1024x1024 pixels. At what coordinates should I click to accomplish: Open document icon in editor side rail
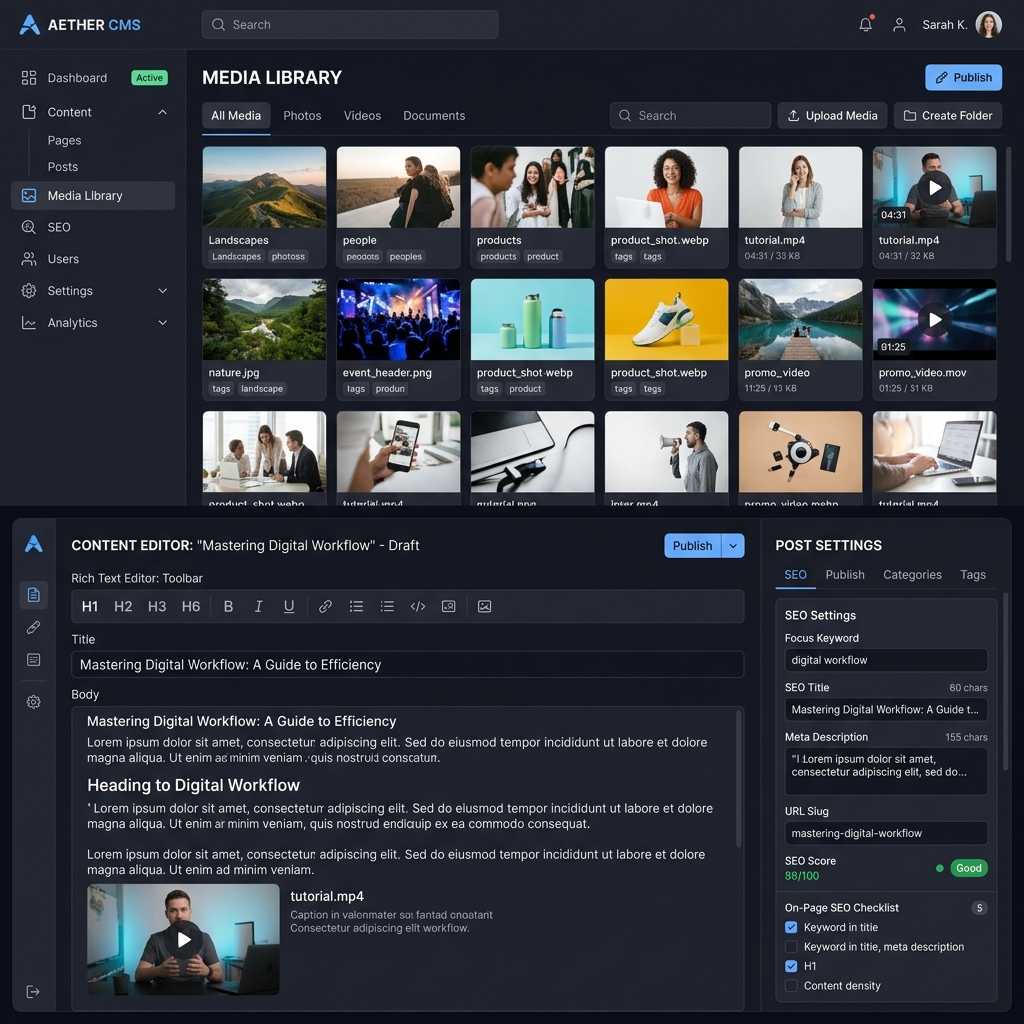pyautogui.click(x=33, y=595)
